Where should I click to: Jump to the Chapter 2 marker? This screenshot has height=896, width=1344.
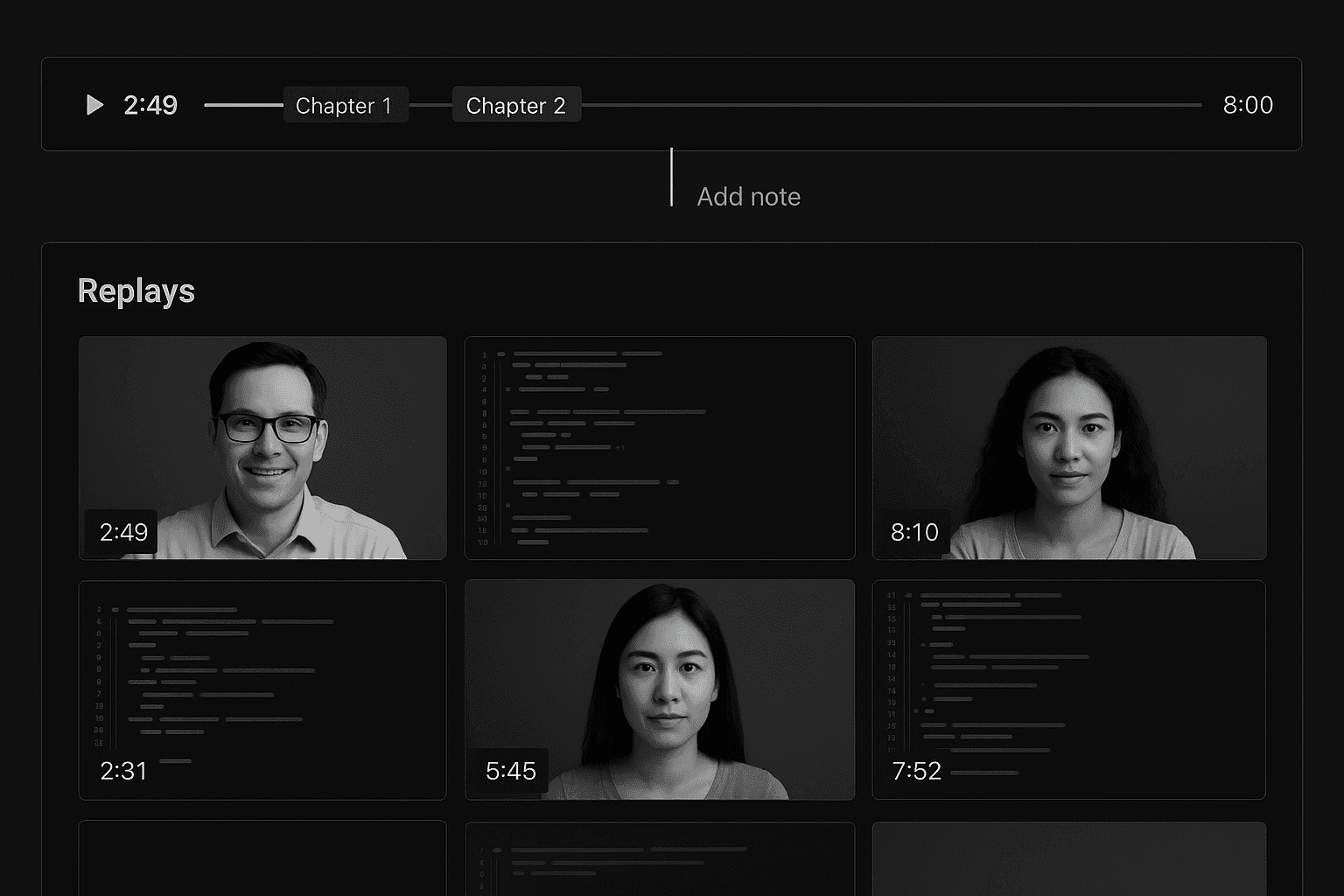[515, 105]
